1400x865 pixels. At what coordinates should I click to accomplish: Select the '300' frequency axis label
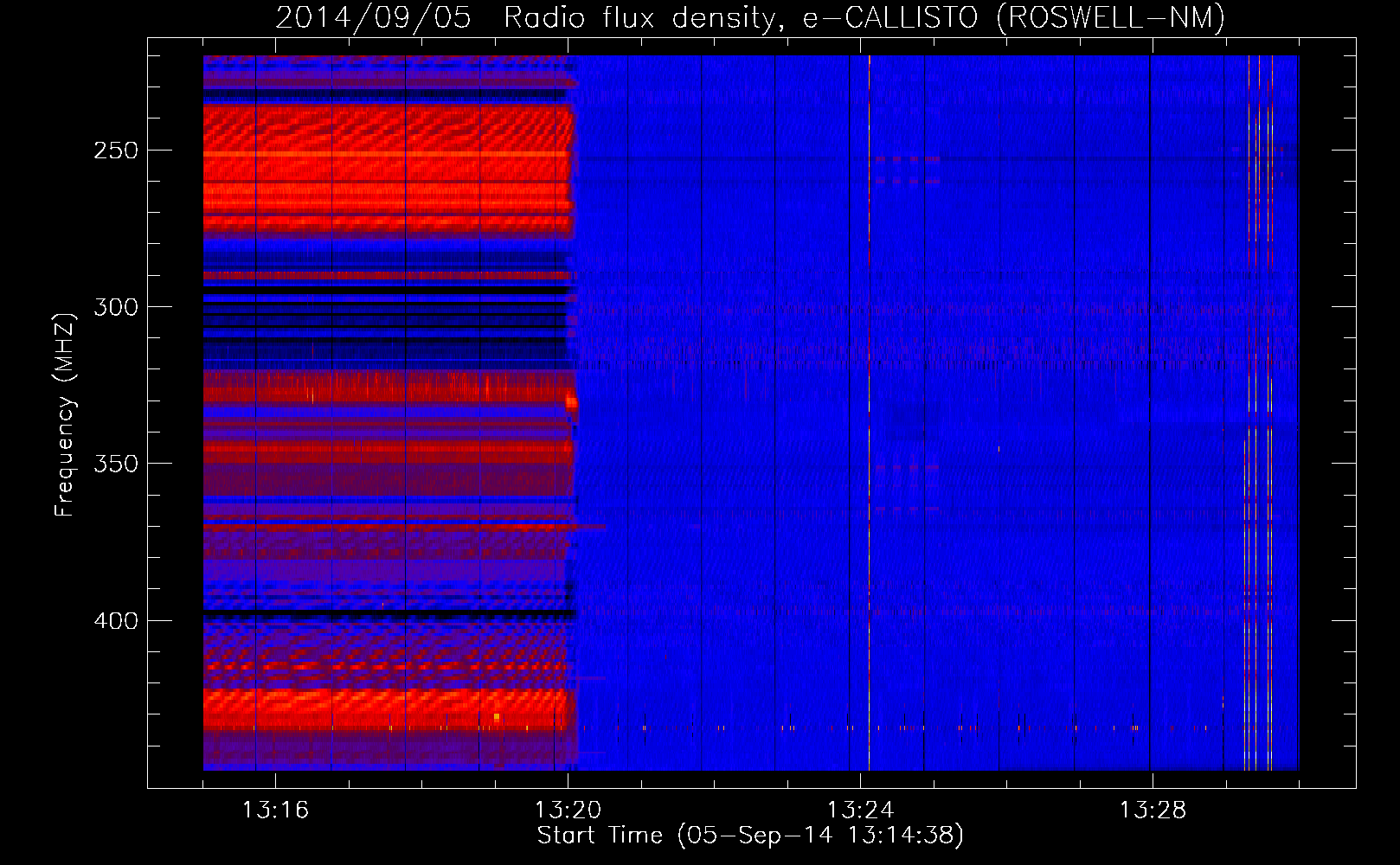pos(116,307)
